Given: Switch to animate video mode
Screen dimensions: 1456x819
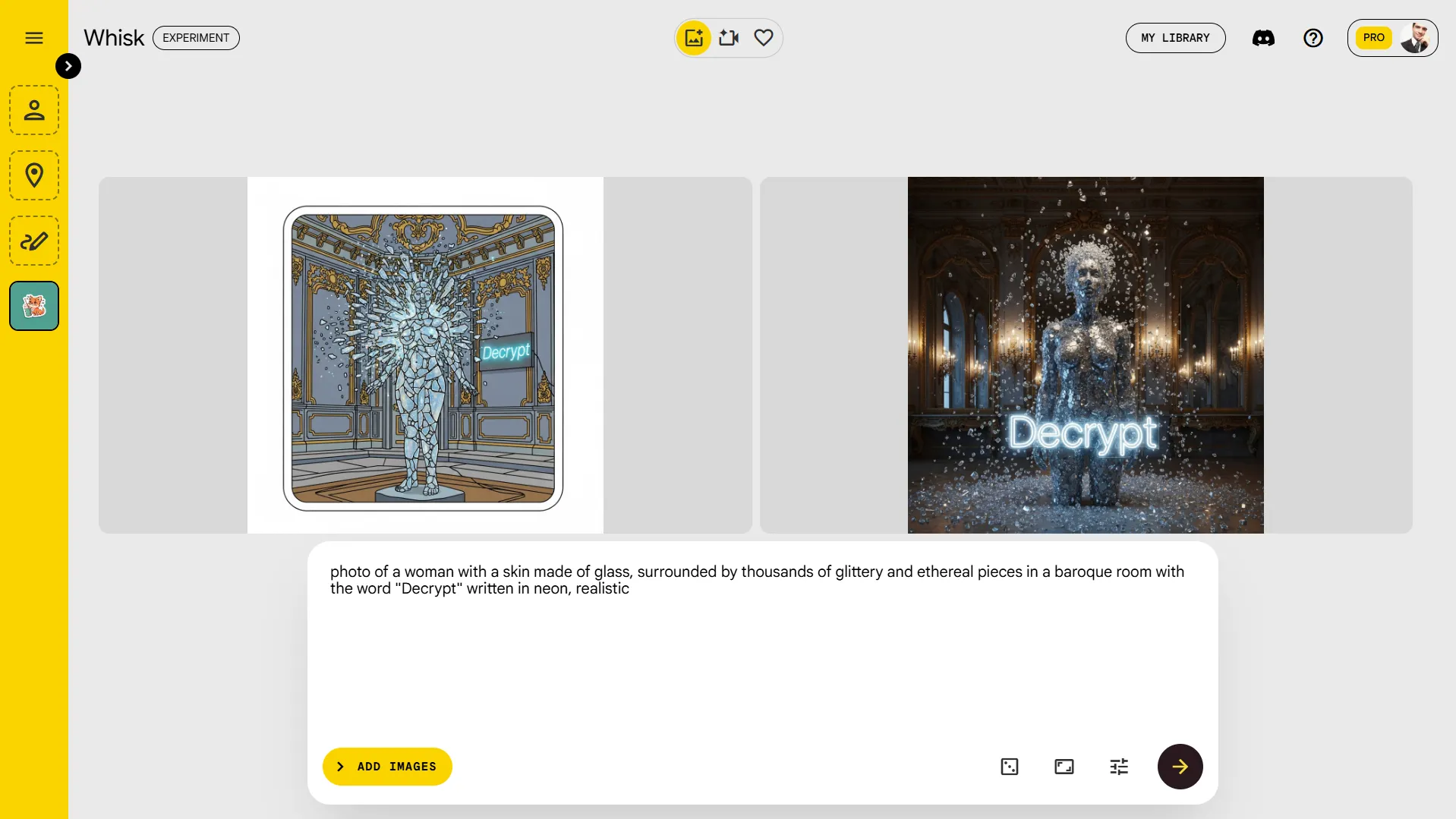Looking at the screenshot, I should (729, 38).
